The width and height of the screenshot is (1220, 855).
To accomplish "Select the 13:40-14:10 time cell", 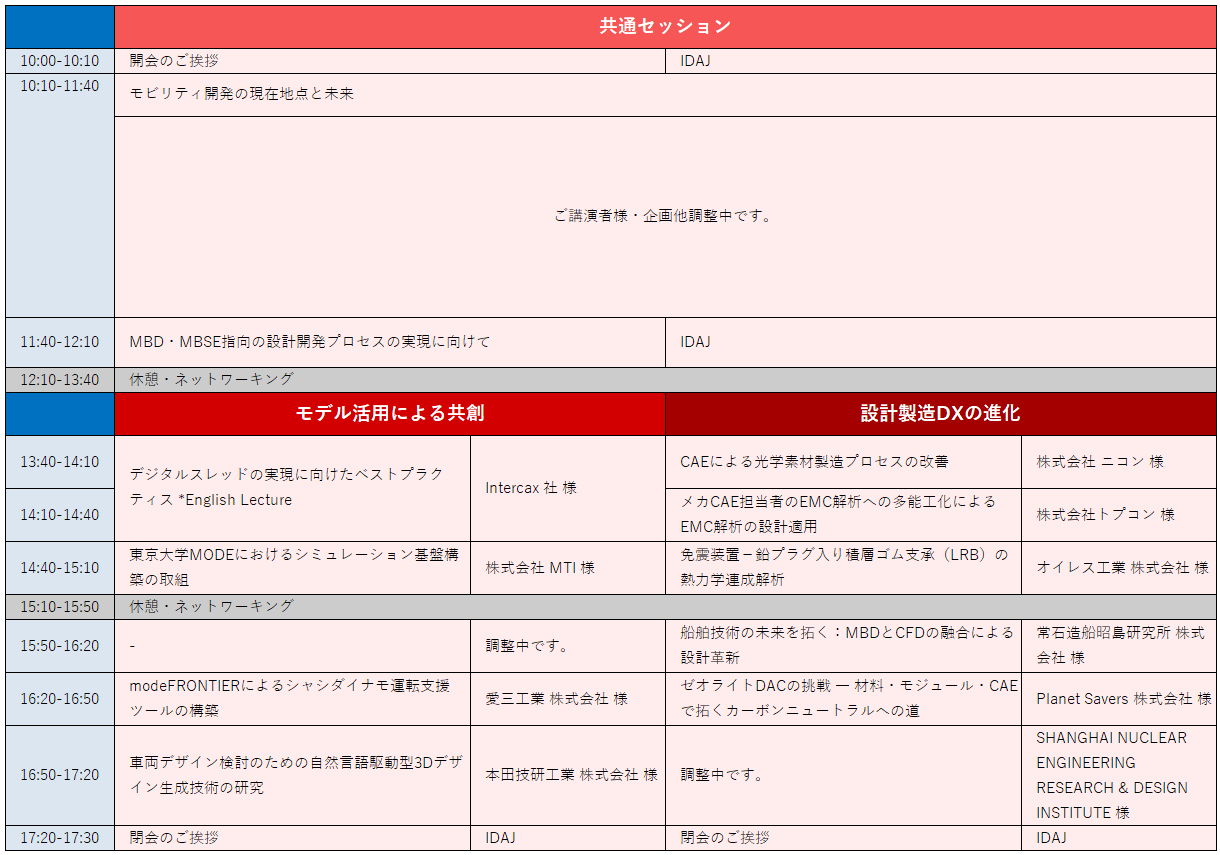I will [x=60, y=462].
